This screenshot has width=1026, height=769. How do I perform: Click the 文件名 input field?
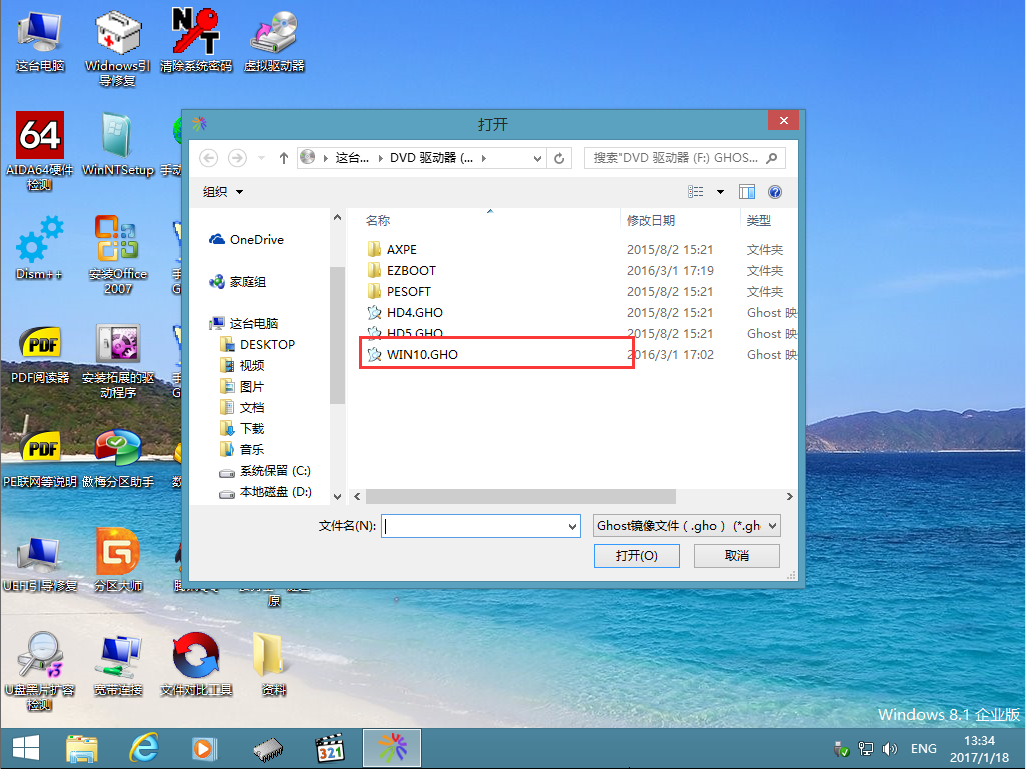coord(474,526)
